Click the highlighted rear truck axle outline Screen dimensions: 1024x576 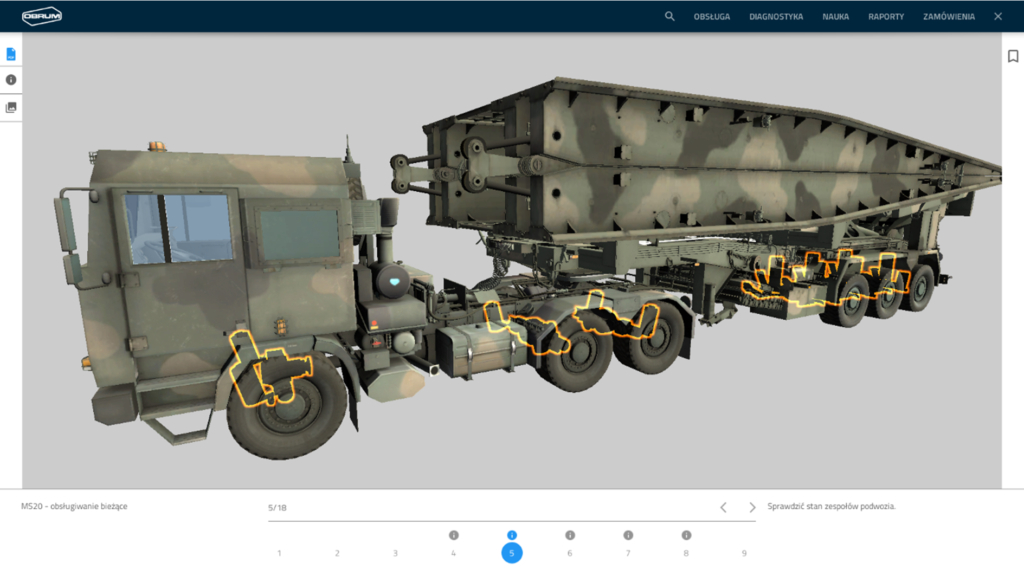(615, 317)
